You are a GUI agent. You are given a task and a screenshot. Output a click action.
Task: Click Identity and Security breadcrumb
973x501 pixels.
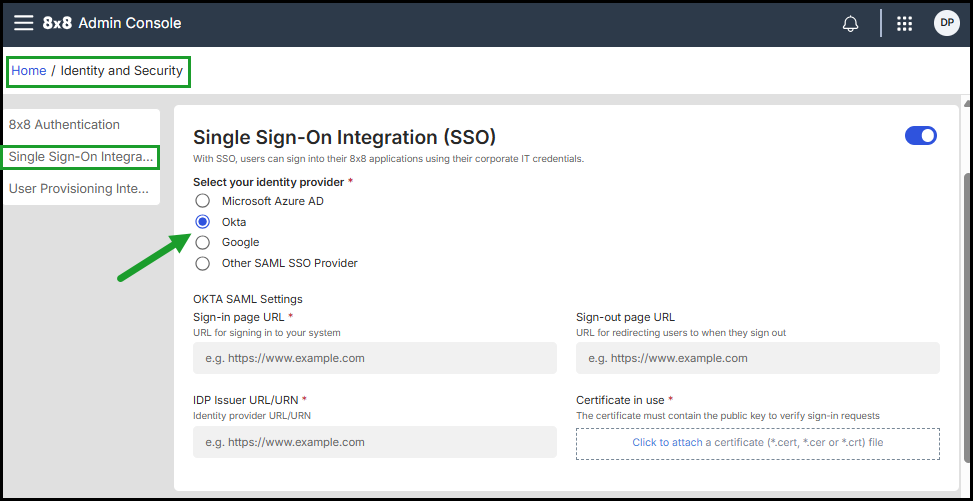[122, 71]
